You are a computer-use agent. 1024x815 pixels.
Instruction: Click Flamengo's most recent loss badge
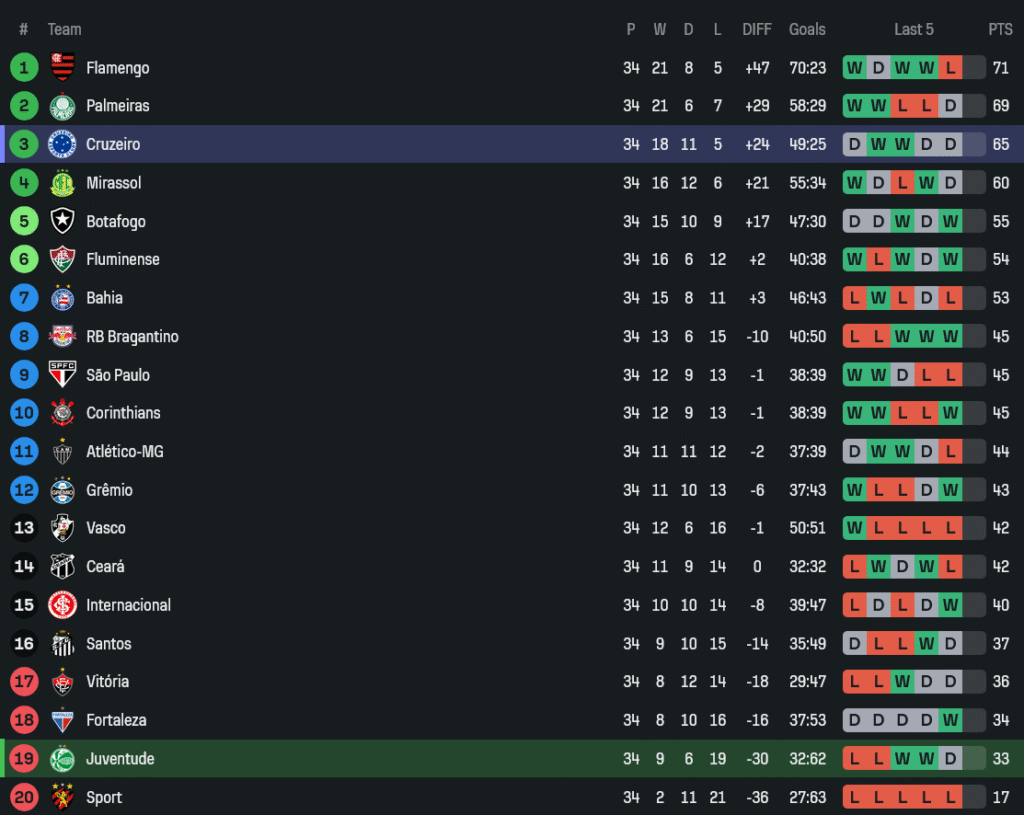(950, 68)
